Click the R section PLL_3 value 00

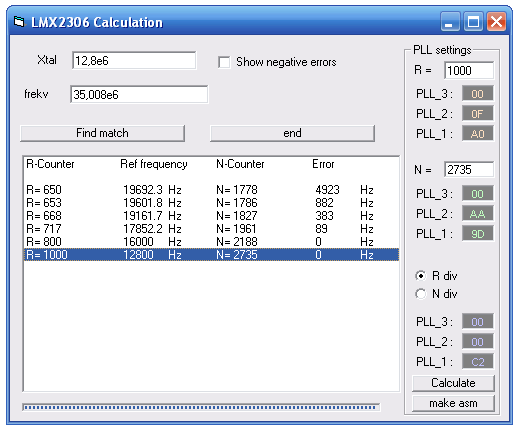point(477,94)
